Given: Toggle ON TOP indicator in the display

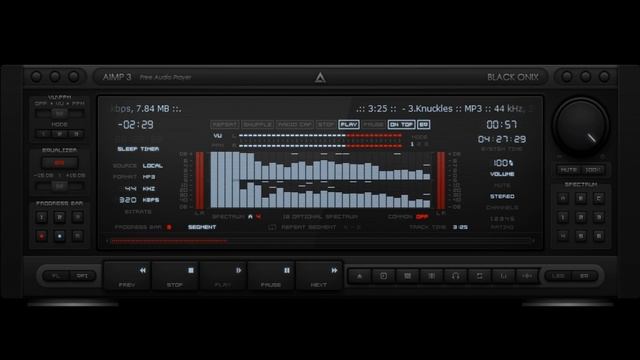Looking at the screenshot, I should (401, 124).
